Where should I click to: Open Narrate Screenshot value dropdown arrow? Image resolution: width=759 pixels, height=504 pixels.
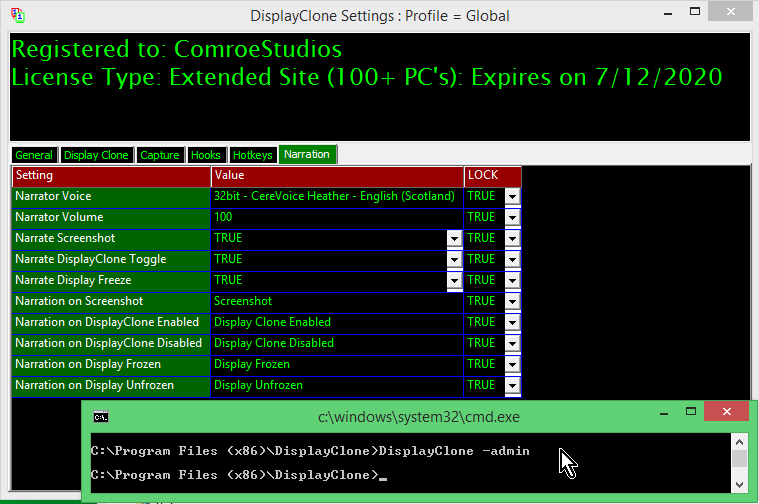click(x=454, y=238)
